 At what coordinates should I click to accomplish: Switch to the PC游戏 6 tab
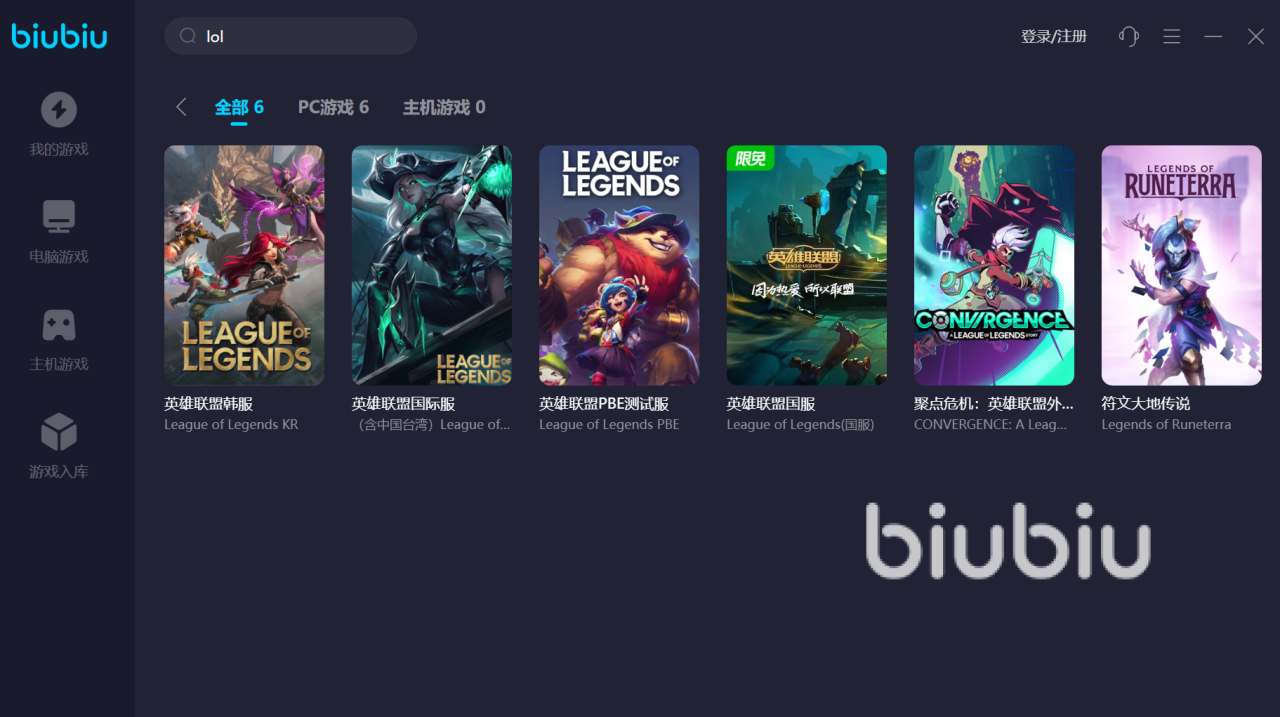[333, 107]
